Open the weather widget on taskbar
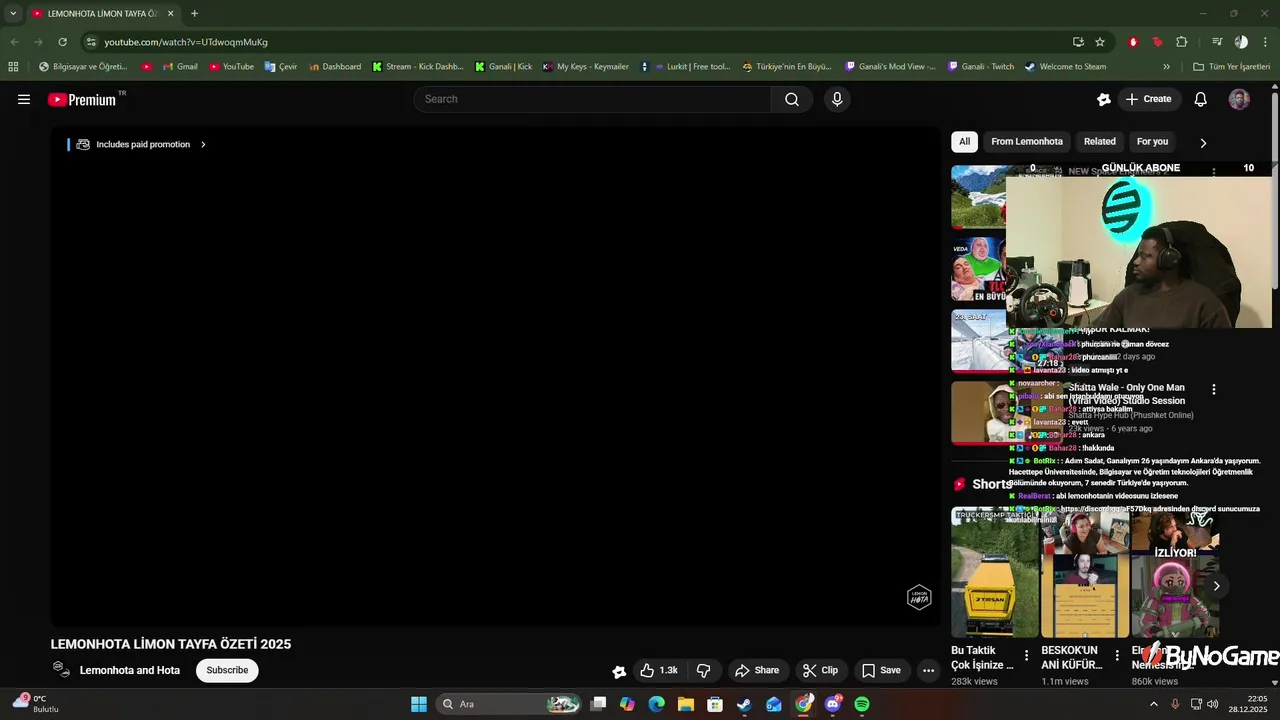The height and width of the screenshot is (720, 1280). 37,704
